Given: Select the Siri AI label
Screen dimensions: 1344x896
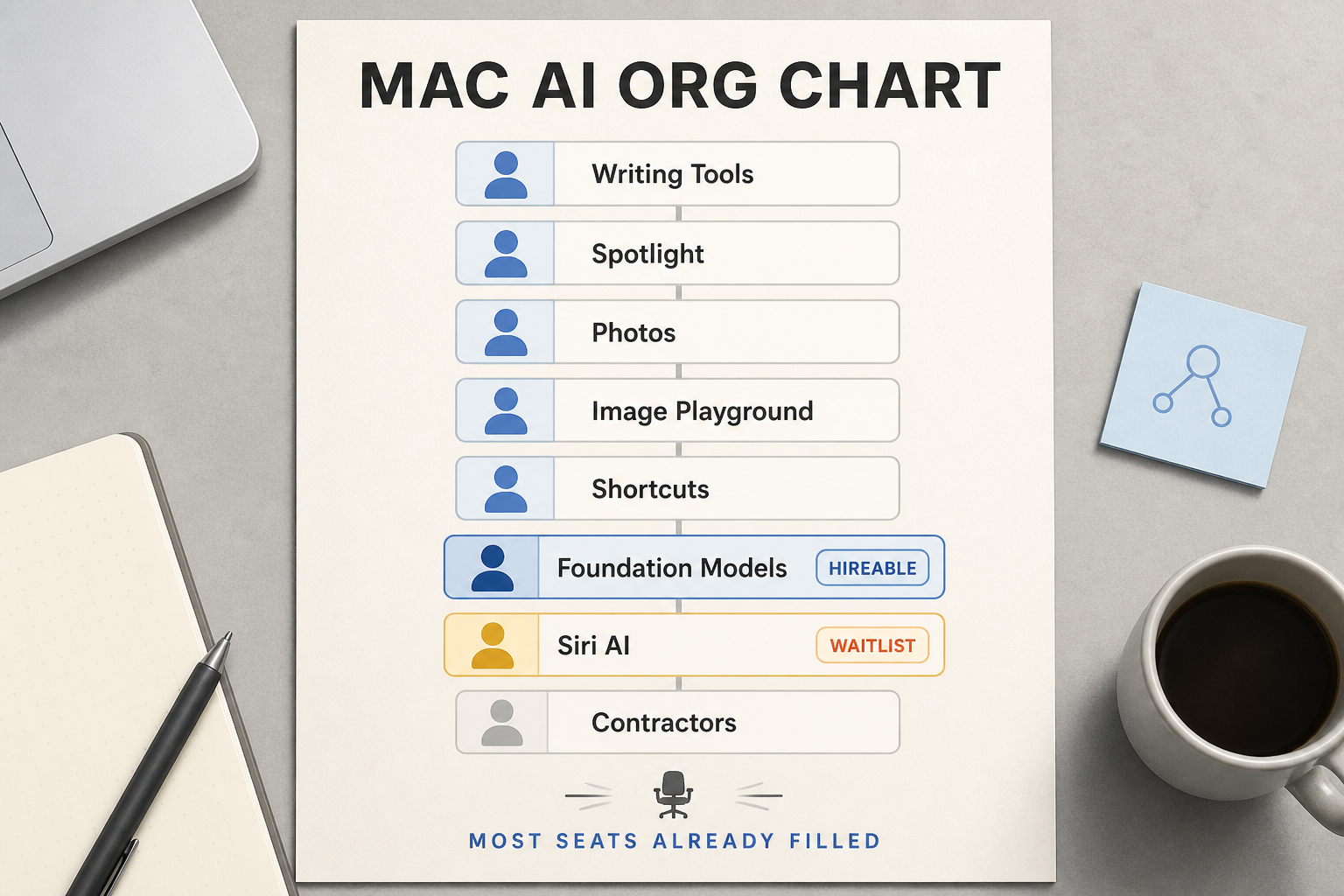Looking at the screenshot, I should (x=593, y=646).
